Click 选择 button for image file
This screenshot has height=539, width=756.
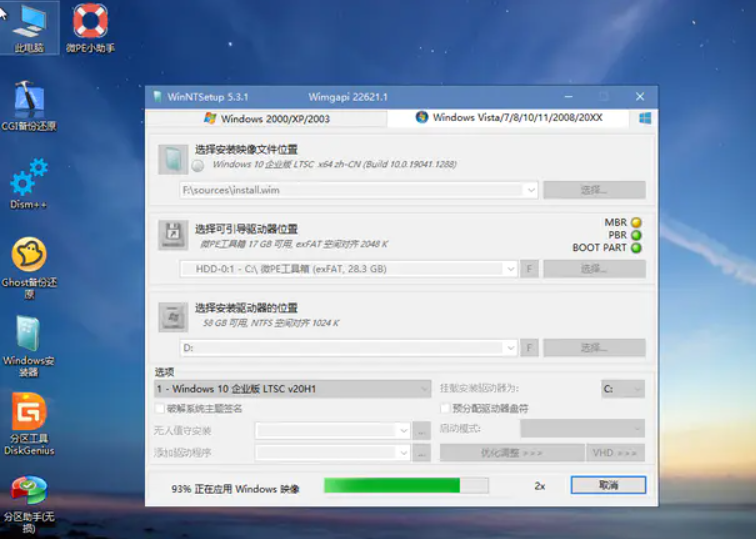click(594, 190)
